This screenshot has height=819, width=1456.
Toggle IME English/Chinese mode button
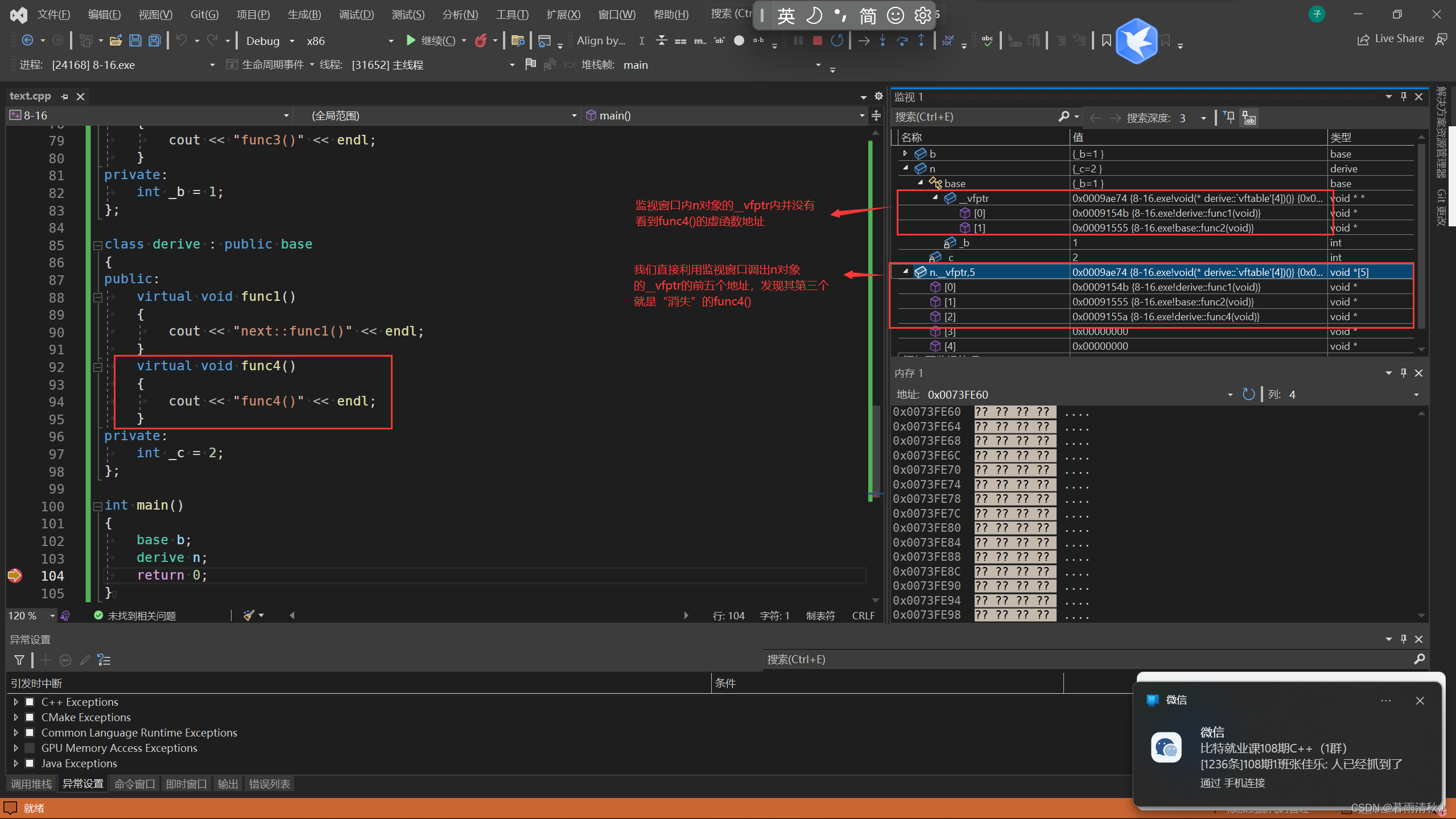pos(786,15)
